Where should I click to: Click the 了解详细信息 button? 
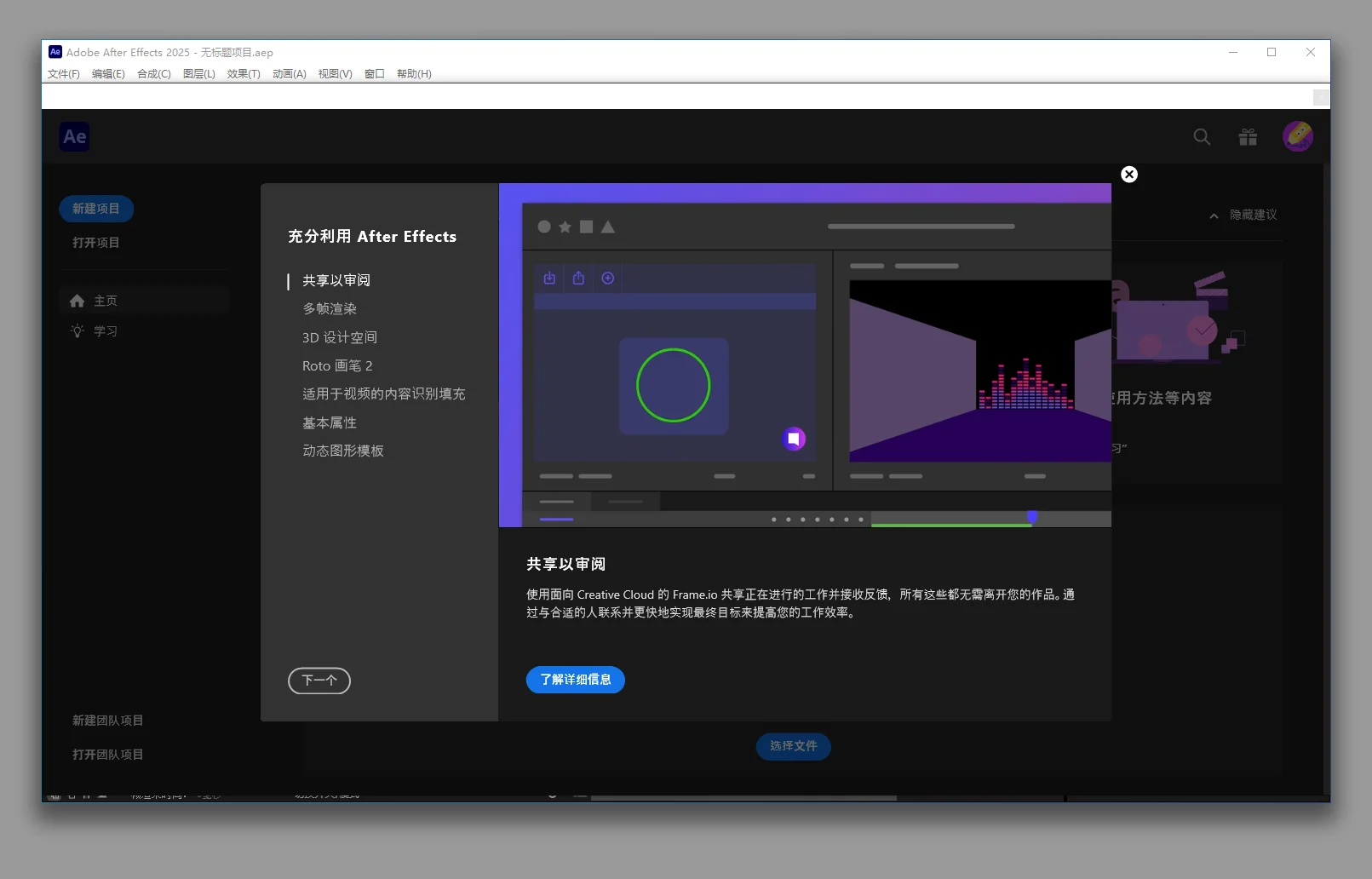point(576,680)
